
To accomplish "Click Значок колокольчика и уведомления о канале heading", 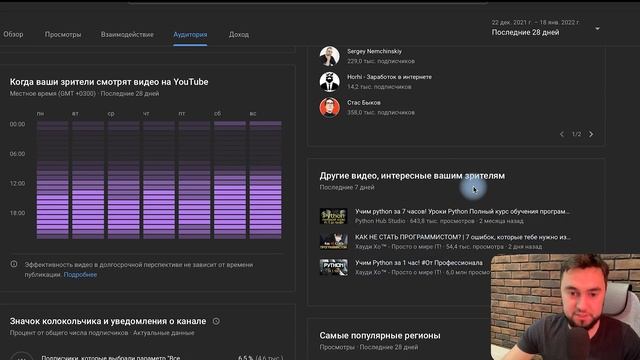I will 108,321.
